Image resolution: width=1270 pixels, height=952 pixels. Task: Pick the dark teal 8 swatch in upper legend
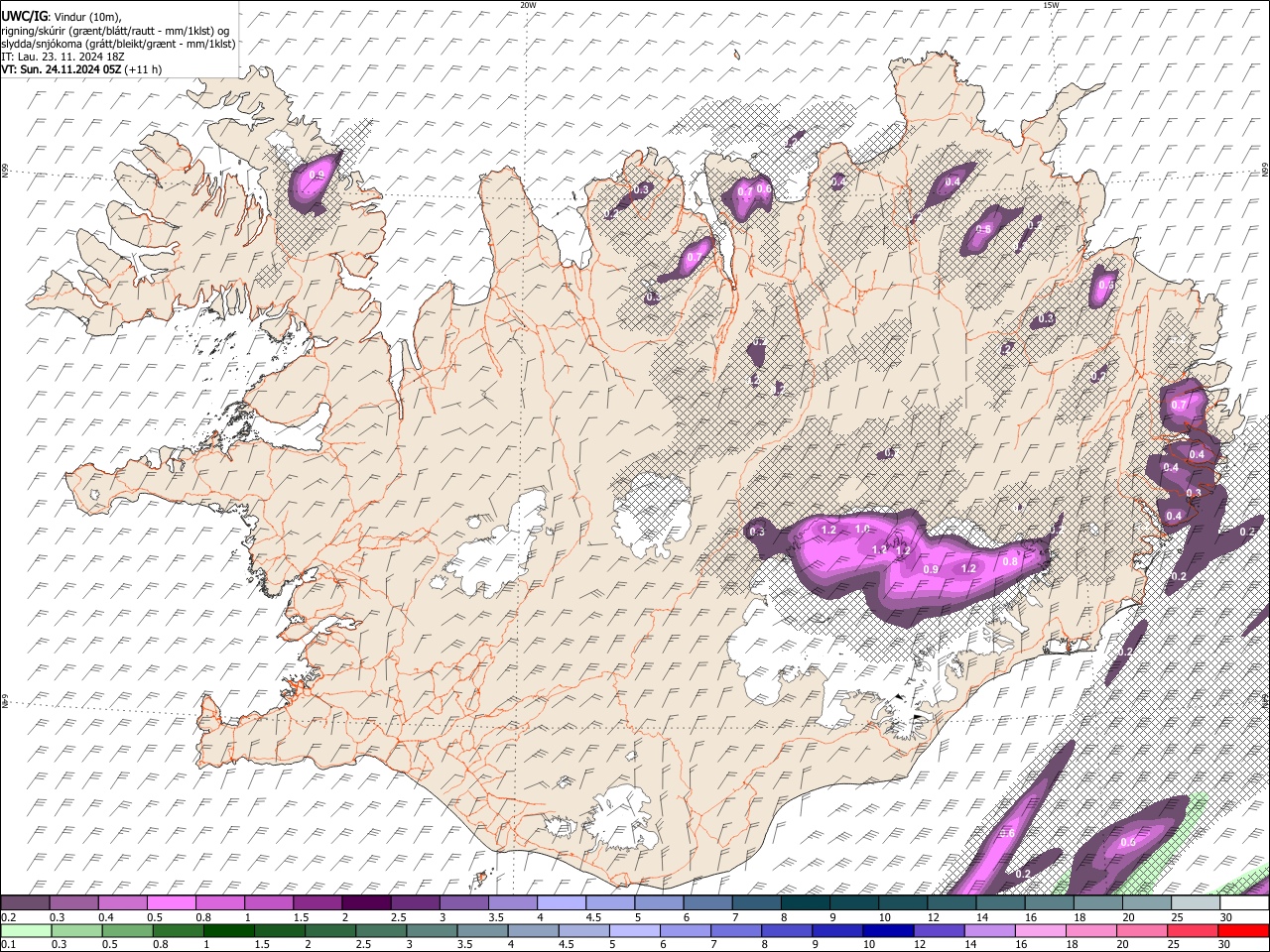(805, 903)
